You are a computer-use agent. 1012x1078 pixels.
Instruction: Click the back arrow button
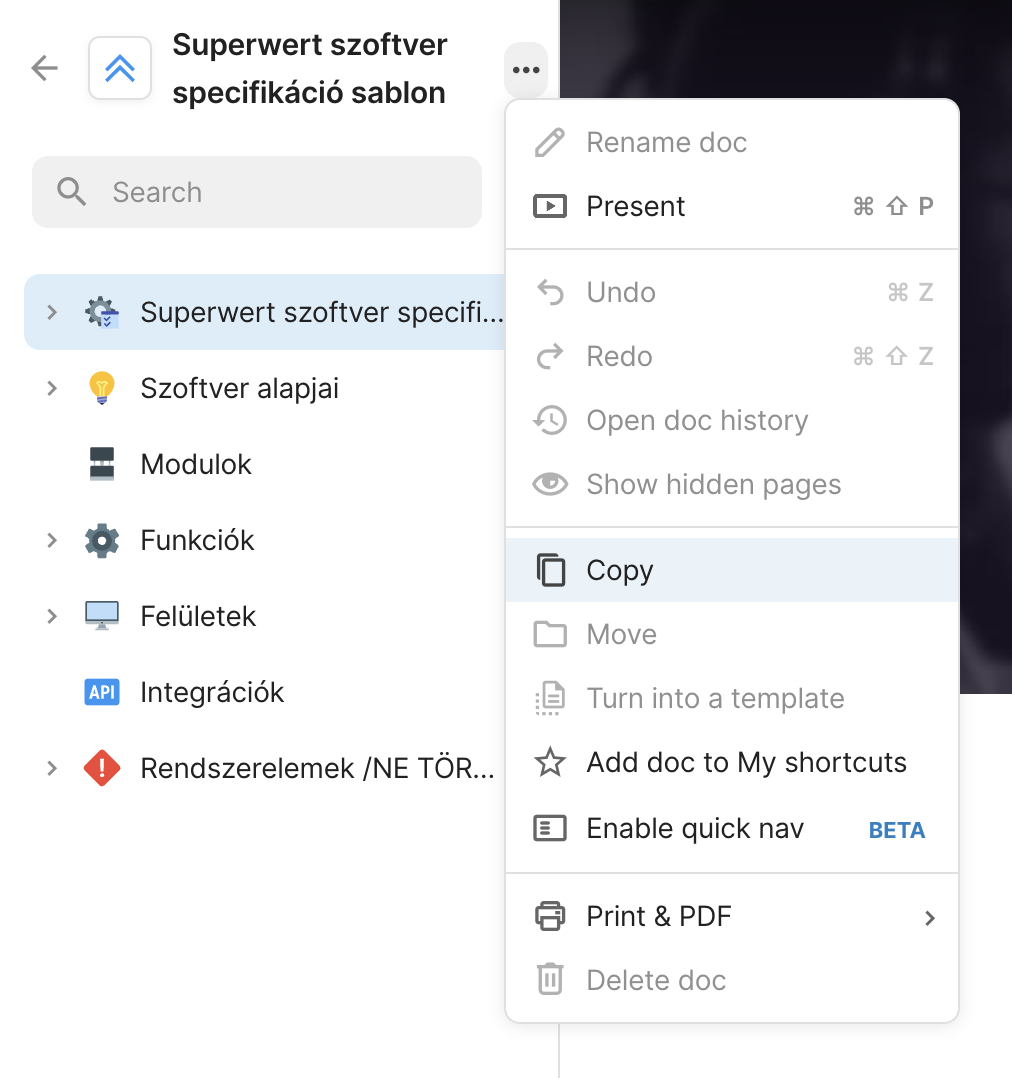[44, 68]
